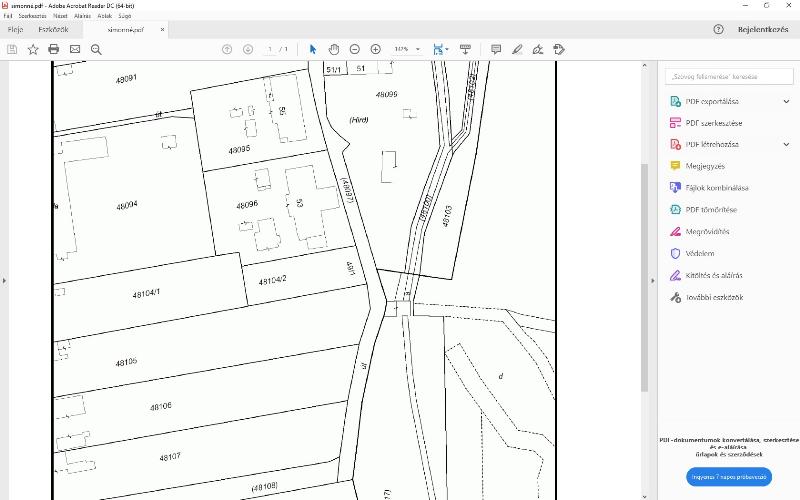Viewport: 800px width, 500px height.
Task: Close the simonné.pdf tab
Action: [x=162, y=30]
